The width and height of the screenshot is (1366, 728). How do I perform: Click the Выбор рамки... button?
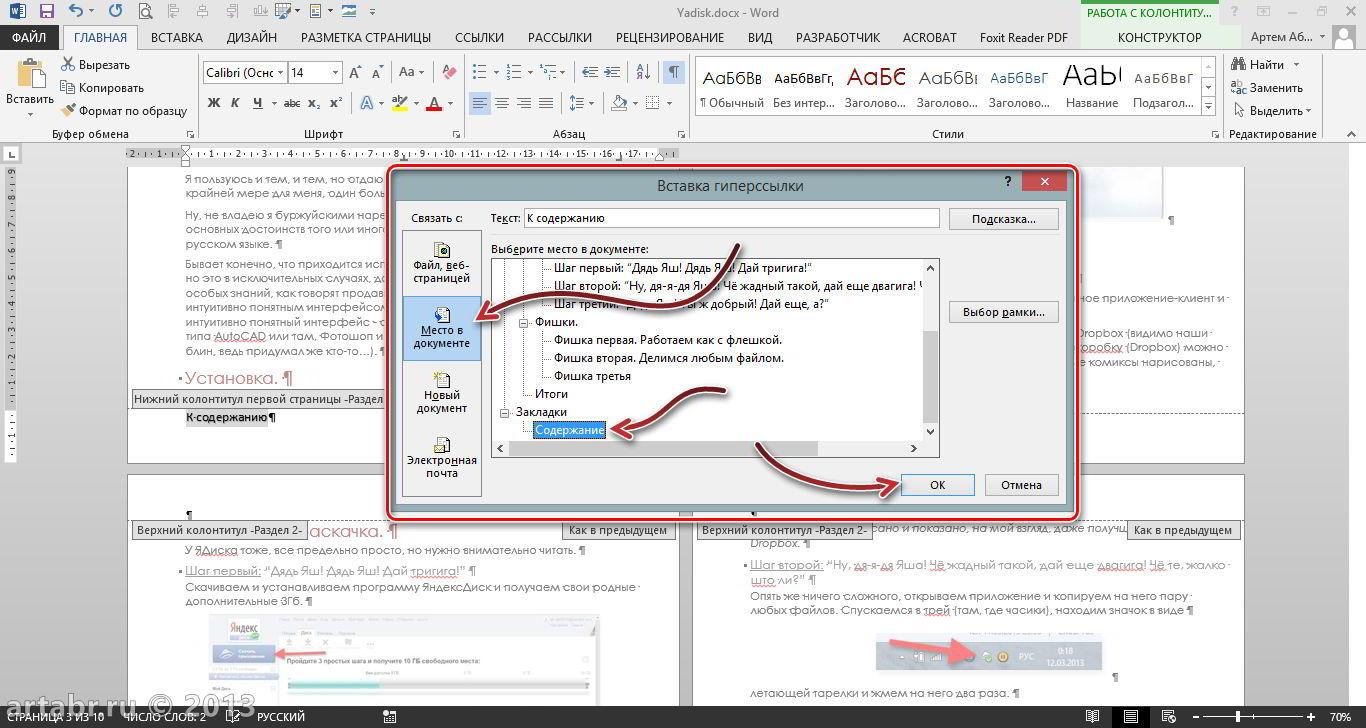[1003, 312]
